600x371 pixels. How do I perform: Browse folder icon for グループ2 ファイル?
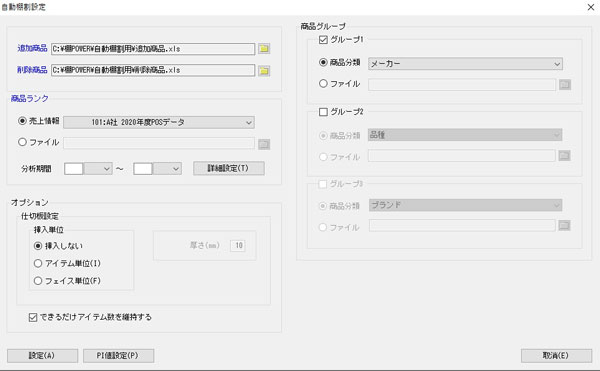[565, 155]
